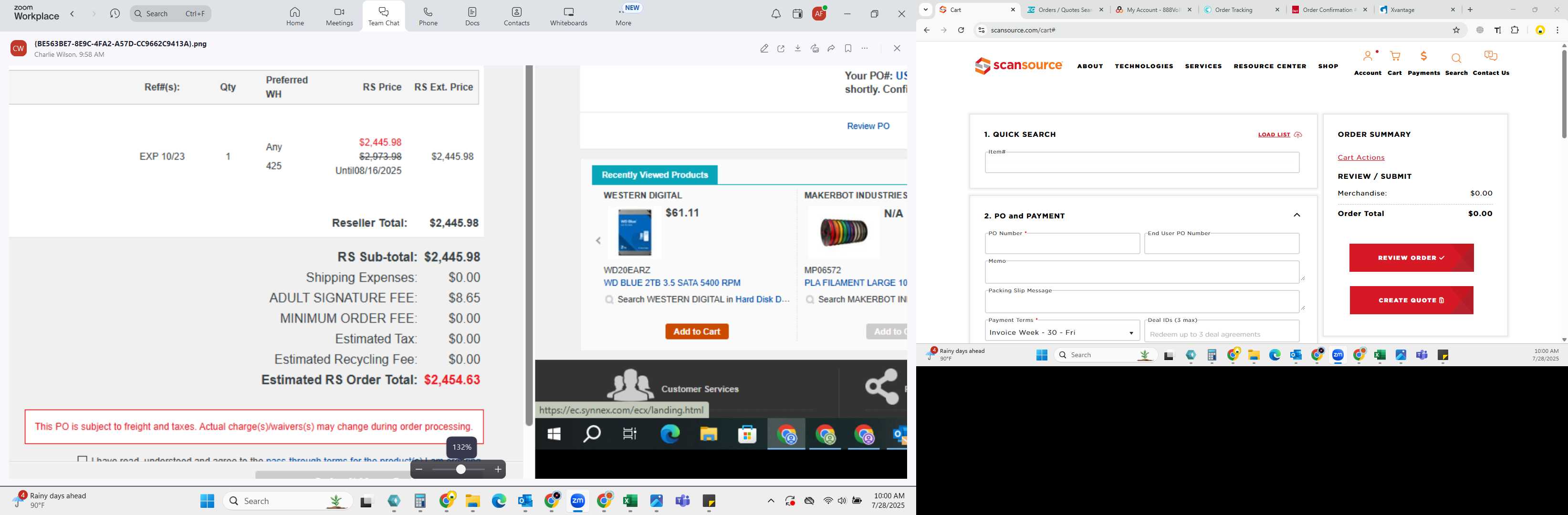Open the Zoom calendar icon
The width and height of the screenshot is (1568, 515).
point(797,14)
